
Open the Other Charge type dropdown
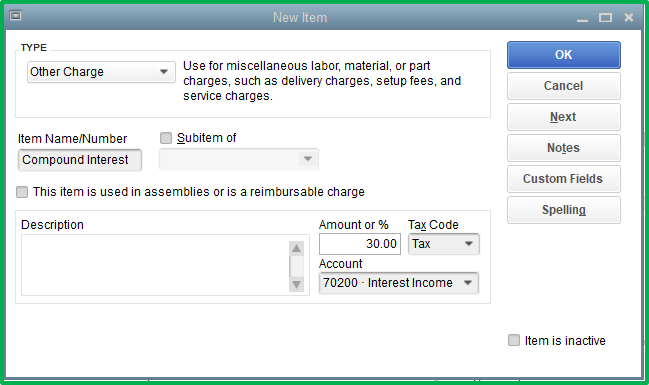[x=101, y=72]
